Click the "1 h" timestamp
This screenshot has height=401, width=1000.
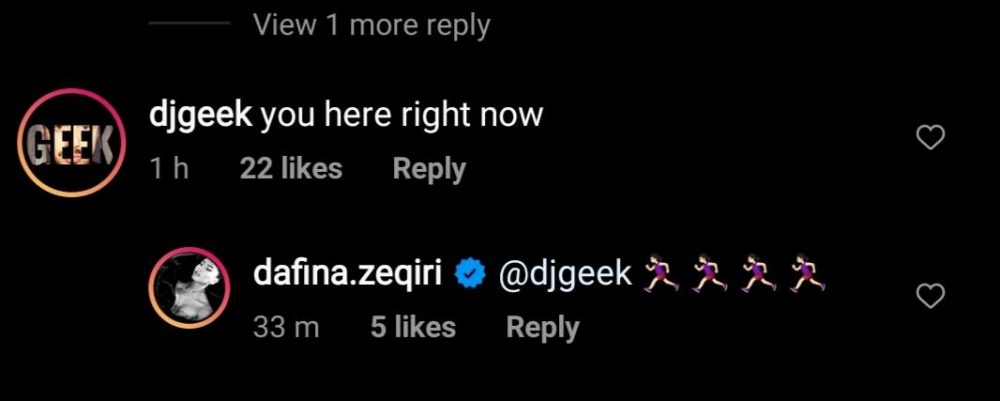[x=169, y=169]
